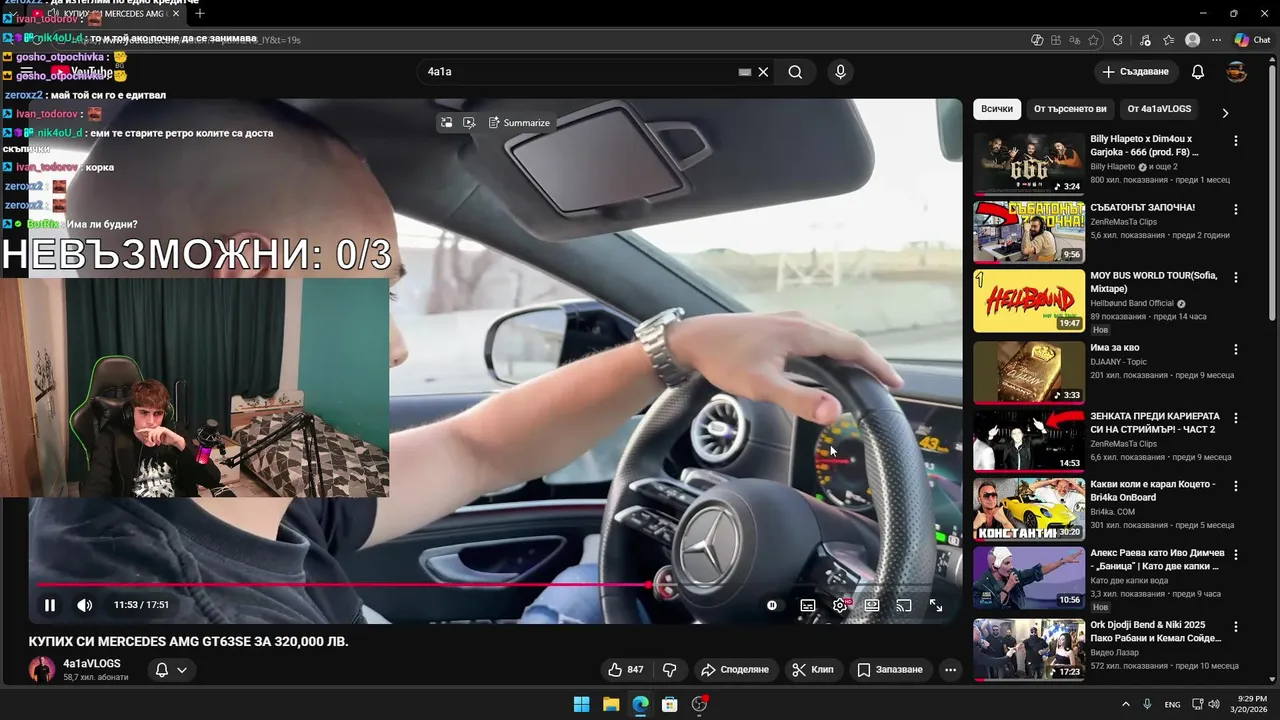Save the video with Запазване button
The width and height of the screenshot is (1280, 720).
890,669
